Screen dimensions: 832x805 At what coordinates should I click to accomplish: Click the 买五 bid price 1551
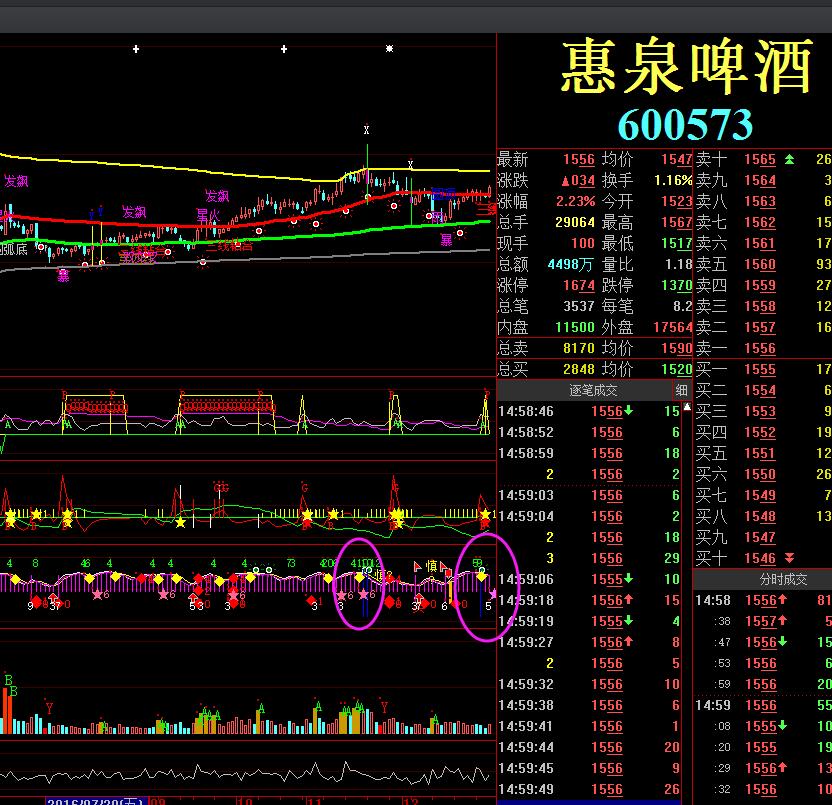point(760,453)
